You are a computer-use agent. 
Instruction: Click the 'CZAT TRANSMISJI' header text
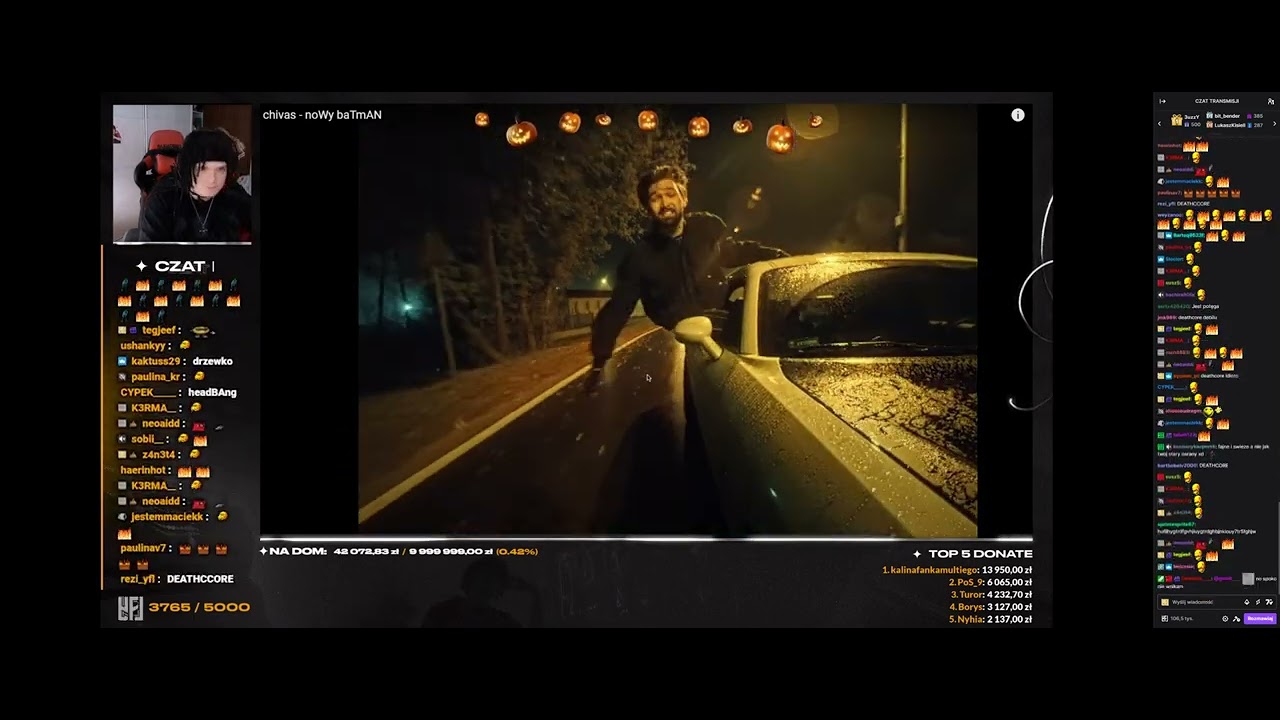tap(1217, 101)
